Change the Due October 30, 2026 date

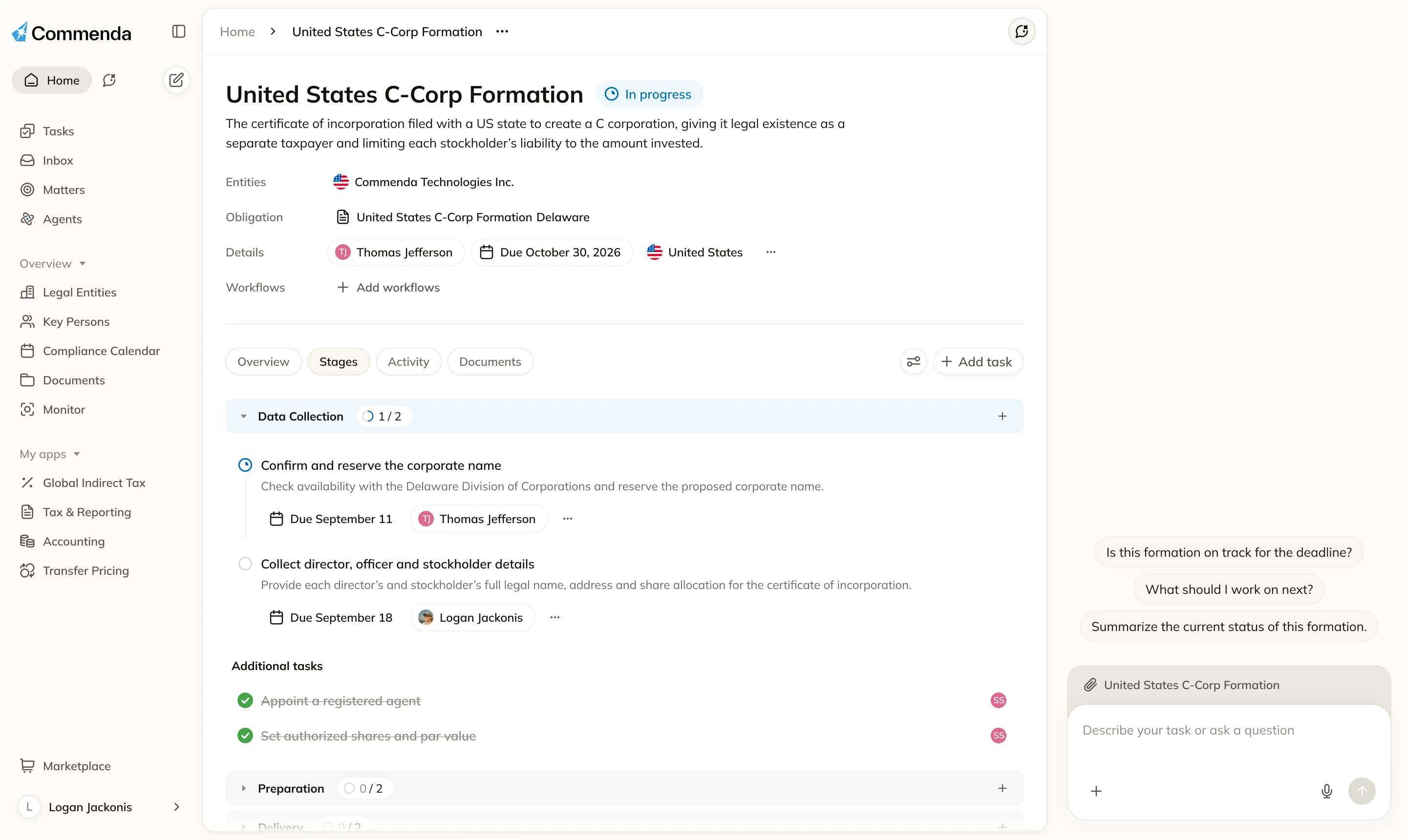click(x=551, y=252)
